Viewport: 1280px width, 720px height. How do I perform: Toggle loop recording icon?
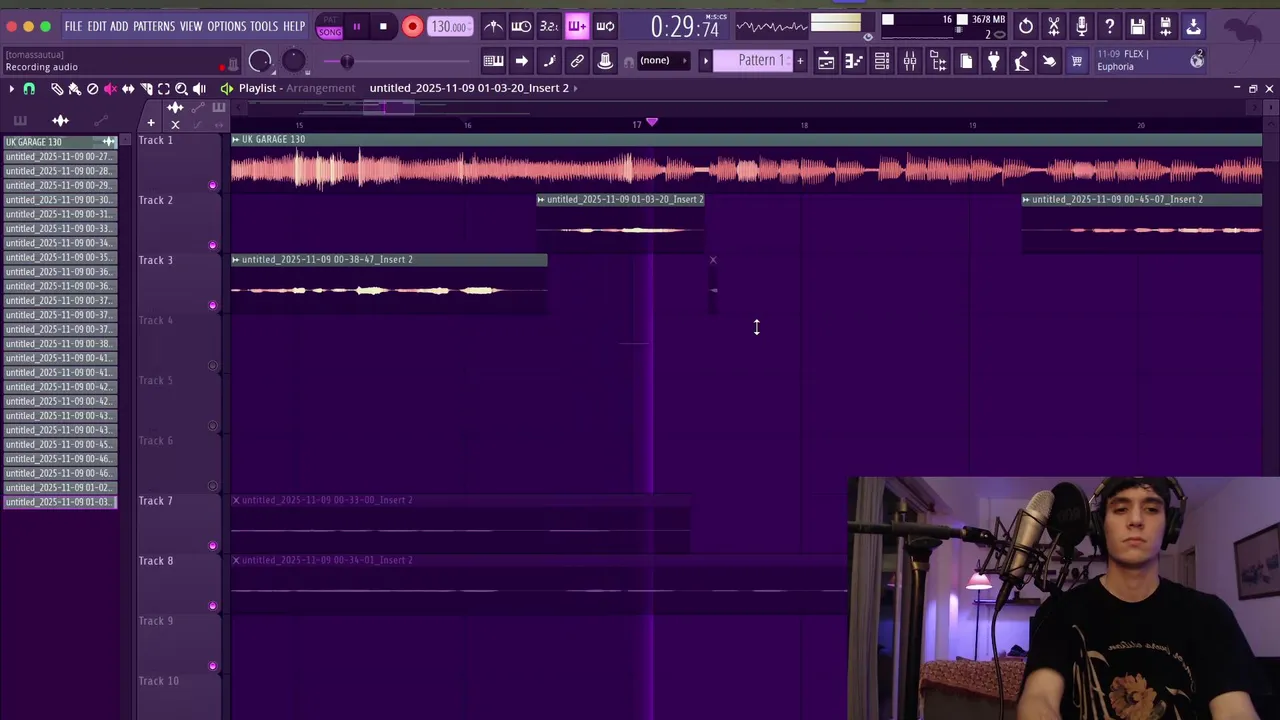(605, 27)
